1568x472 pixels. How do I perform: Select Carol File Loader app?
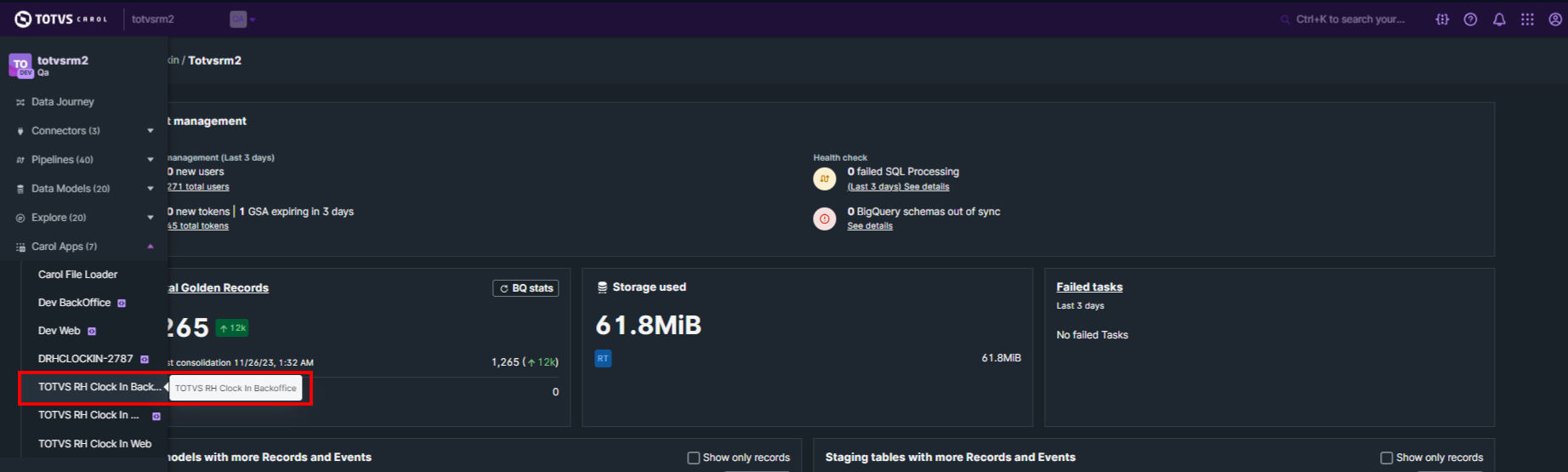click(x=77, y=275)
